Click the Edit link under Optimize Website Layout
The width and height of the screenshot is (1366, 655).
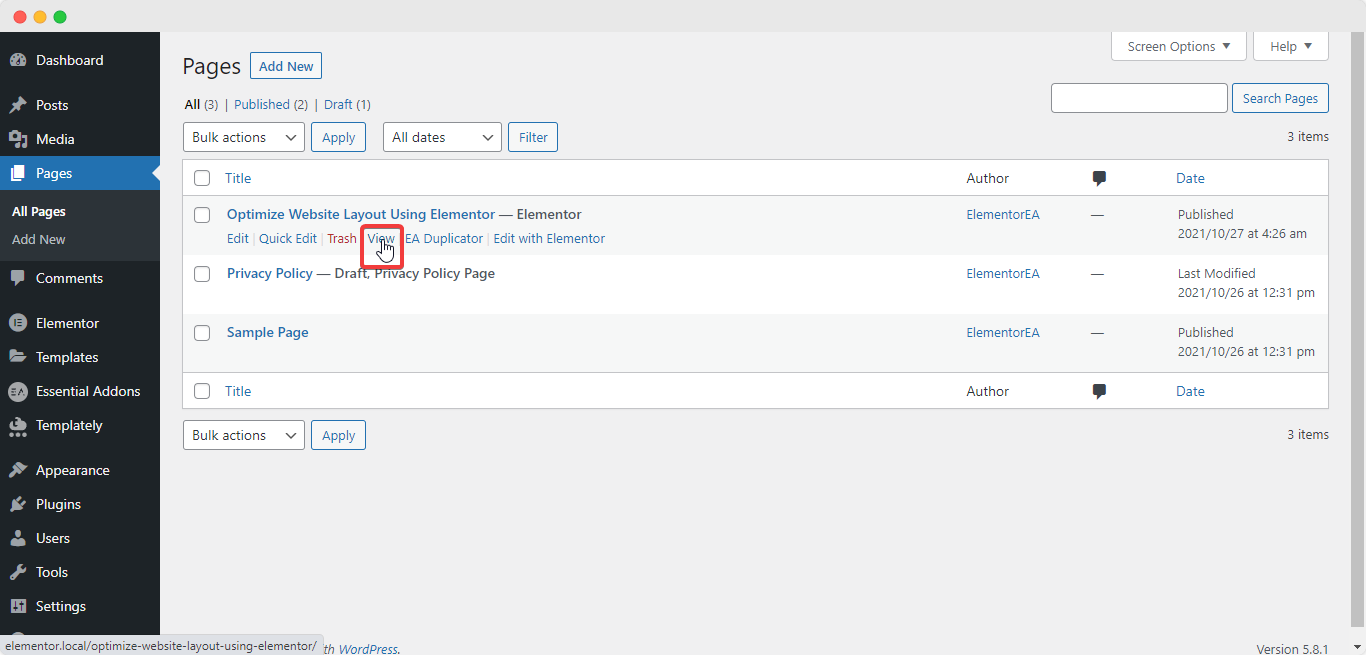click(238, 239)
